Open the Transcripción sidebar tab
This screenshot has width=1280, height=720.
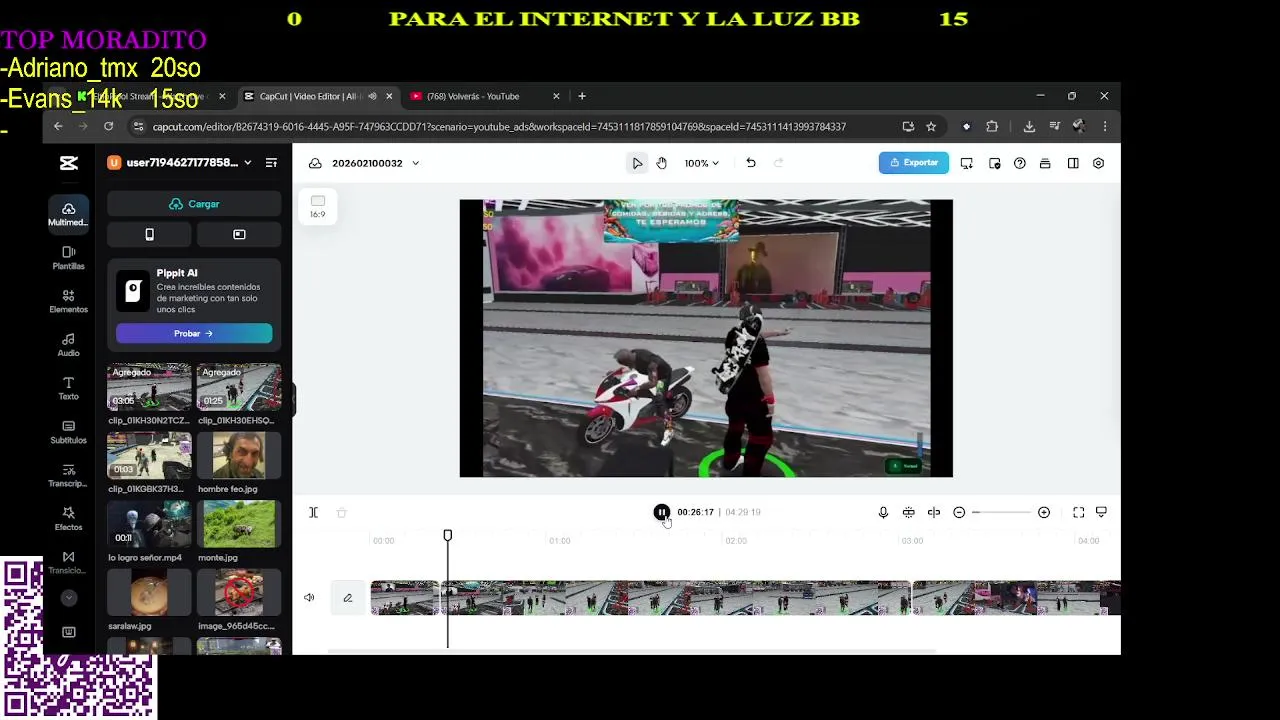tap(68, 475)
